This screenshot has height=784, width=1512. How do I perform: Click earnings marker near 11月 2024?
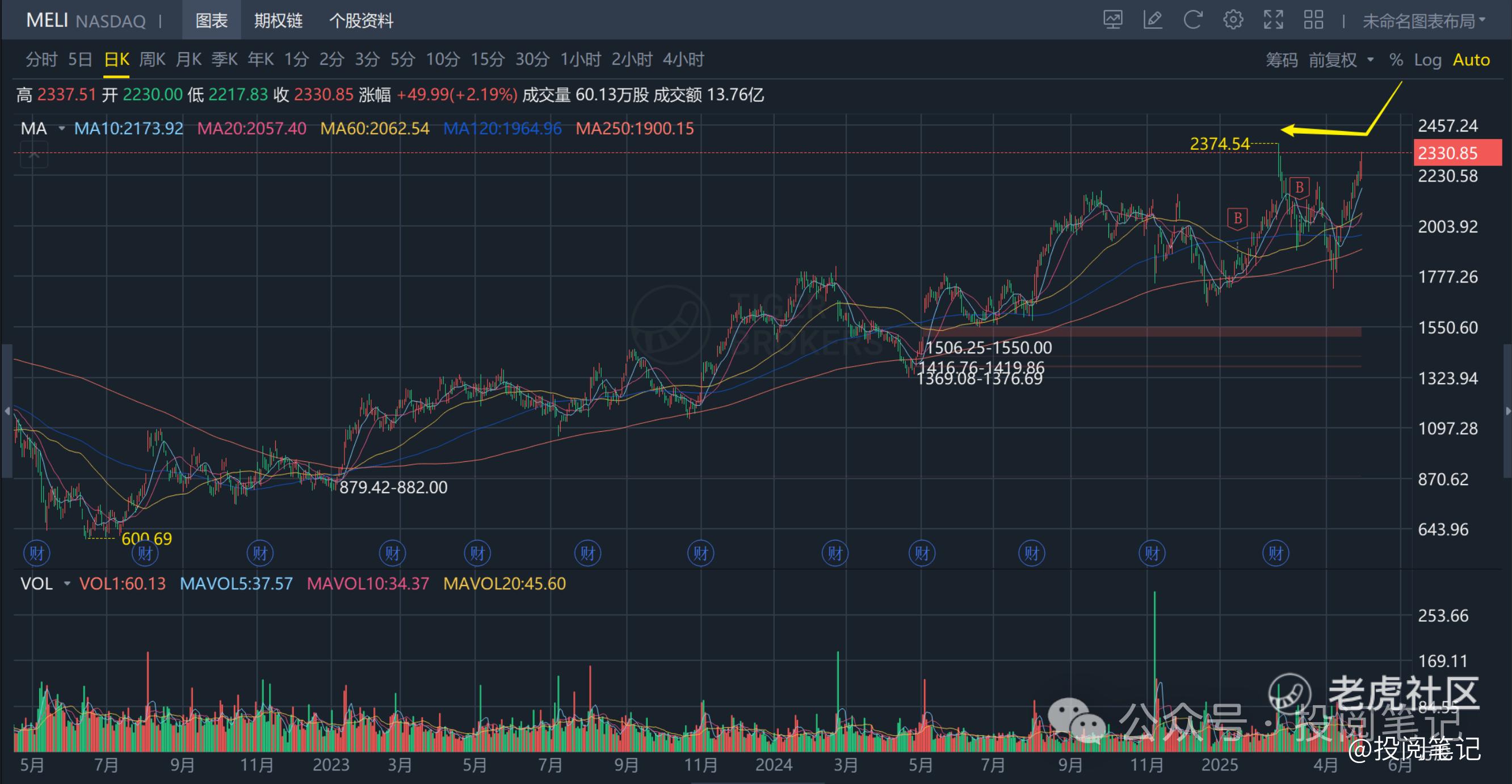click(x=1152, y=553)
